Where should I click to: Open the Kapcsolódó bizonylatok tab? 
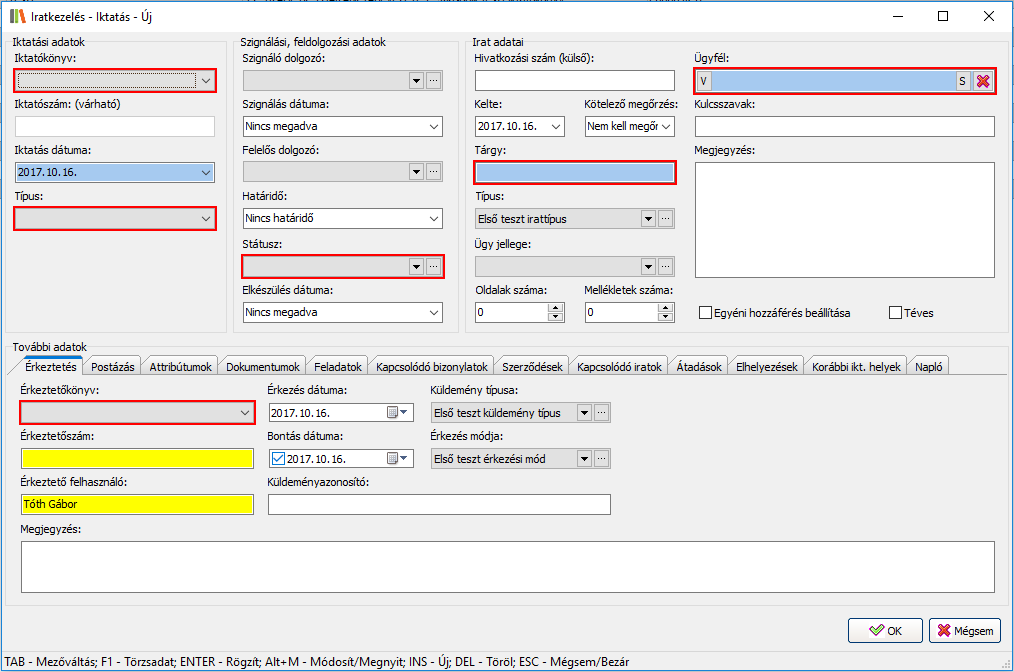432,367
